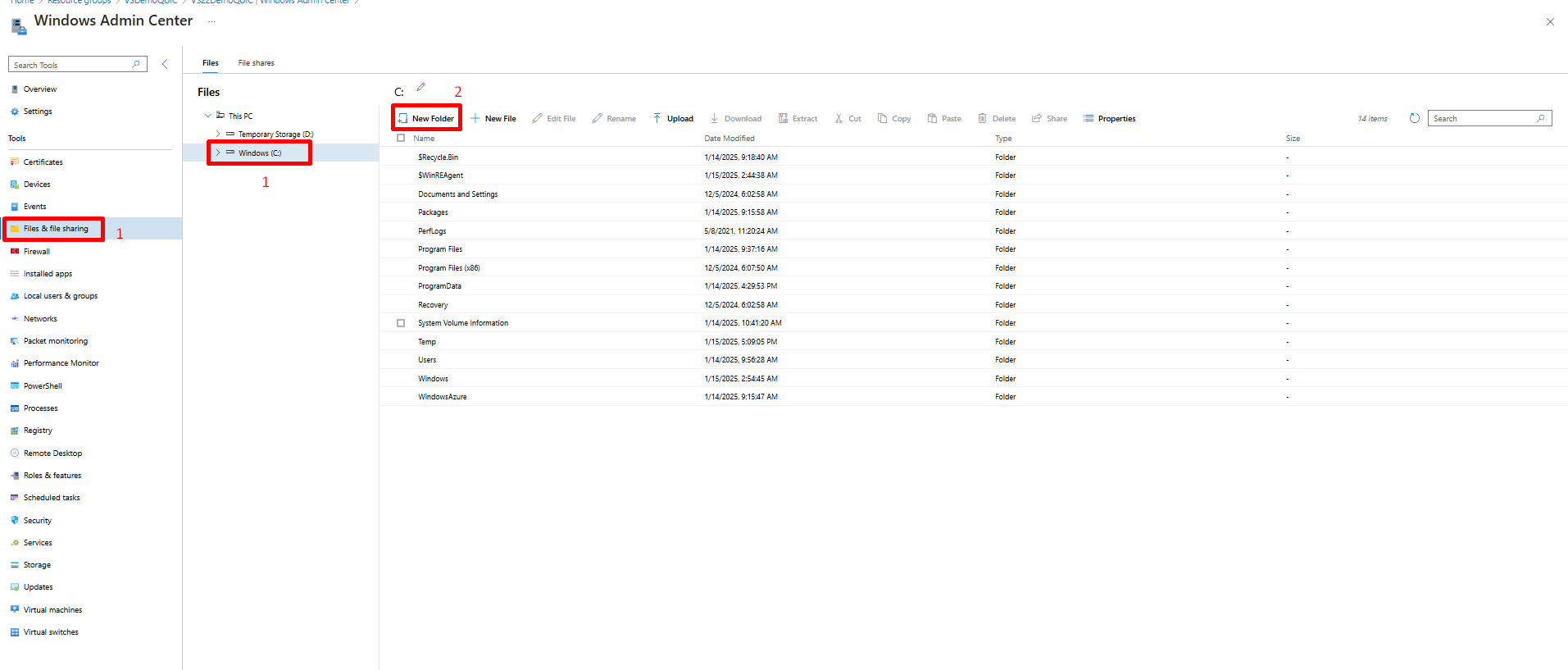Open the Virtual machines icon

[15, 609]
